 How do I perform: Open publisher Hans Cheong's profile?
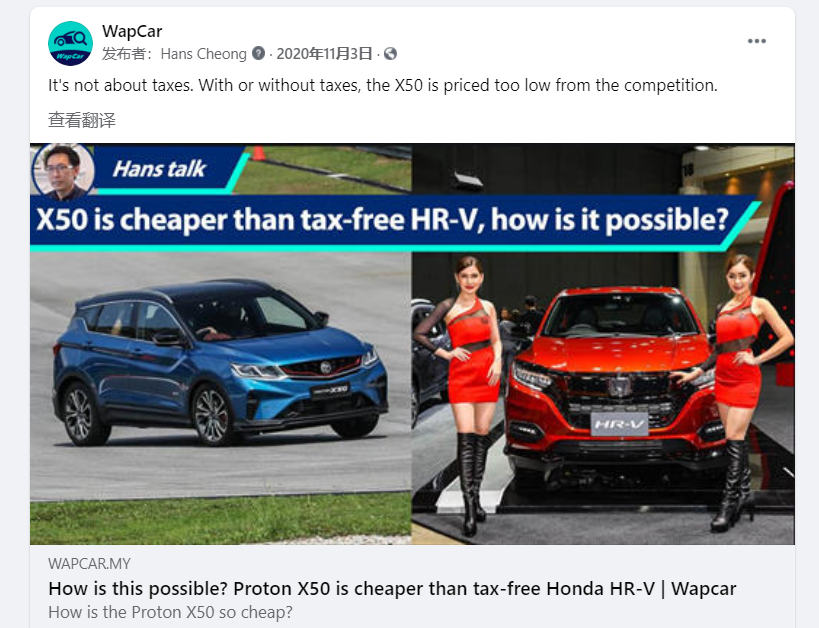pyautogui.click(x=203, y=54)
